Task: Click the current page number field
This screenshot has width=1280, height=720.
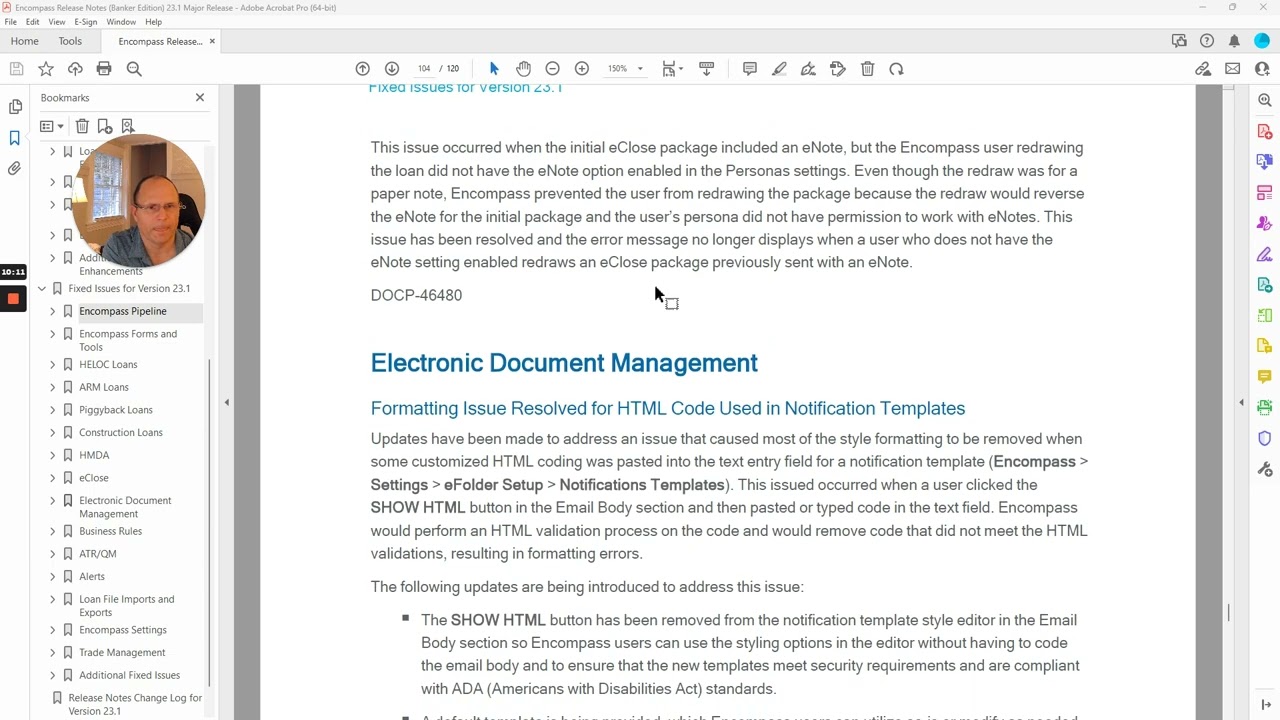Action: tap(424, 69)
